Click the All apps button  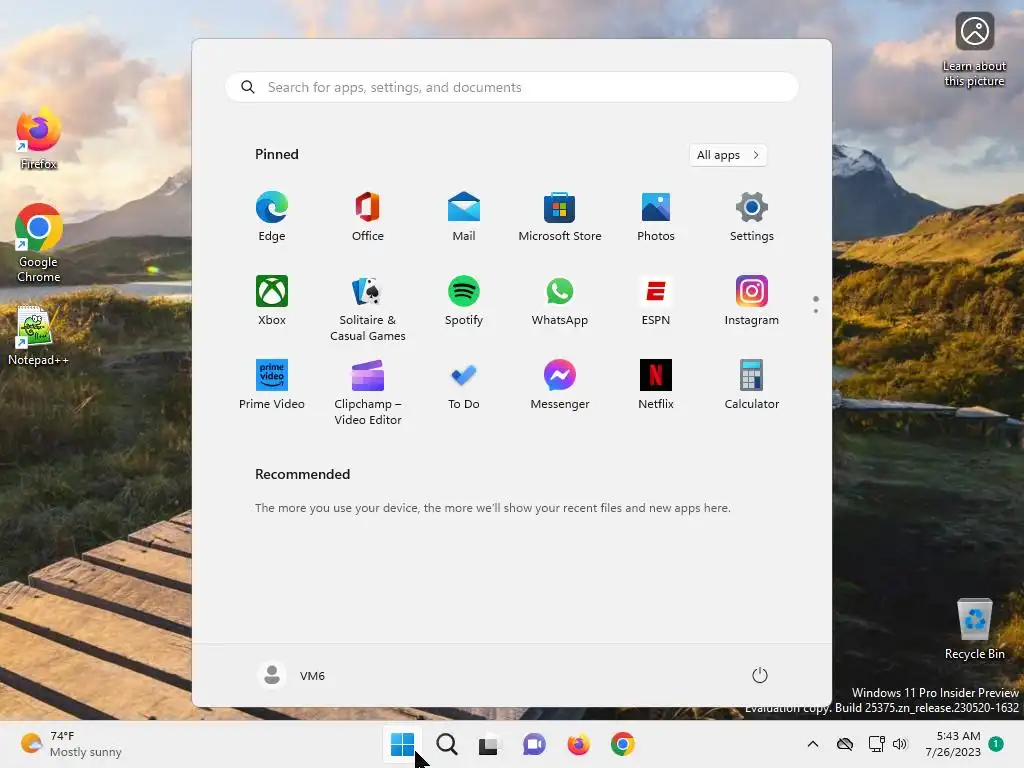(x=728, y=155)
